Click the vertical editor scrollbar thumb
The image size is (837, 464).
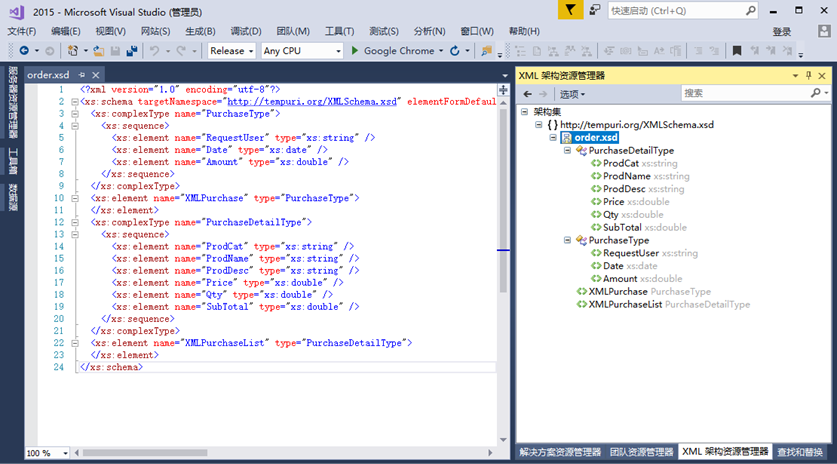503,200
